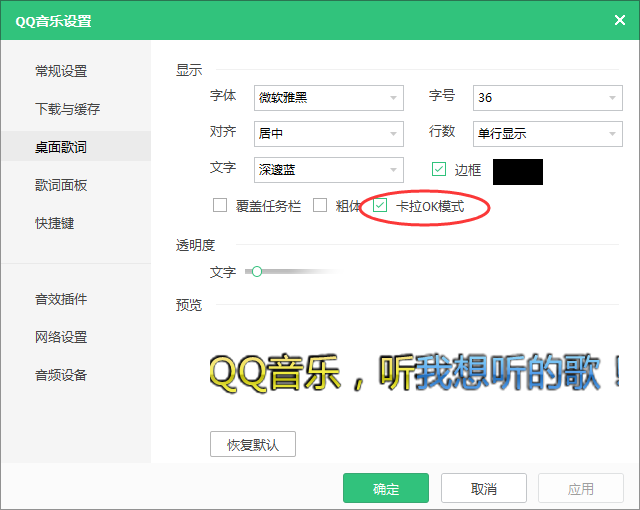Enable the 粗体 bold checkbox
This screenshot has width=640, height=510.
(x=320, y=206)
